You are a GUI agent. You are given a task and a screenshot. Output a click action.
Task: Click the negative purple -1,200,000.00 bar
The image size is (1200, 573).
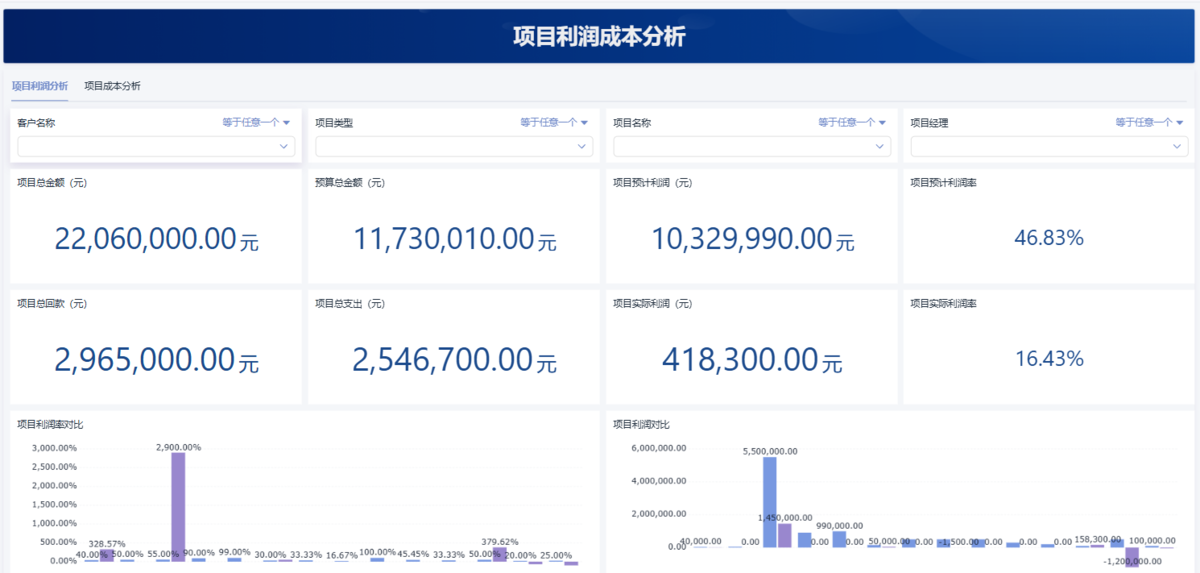pos(1132,557)
